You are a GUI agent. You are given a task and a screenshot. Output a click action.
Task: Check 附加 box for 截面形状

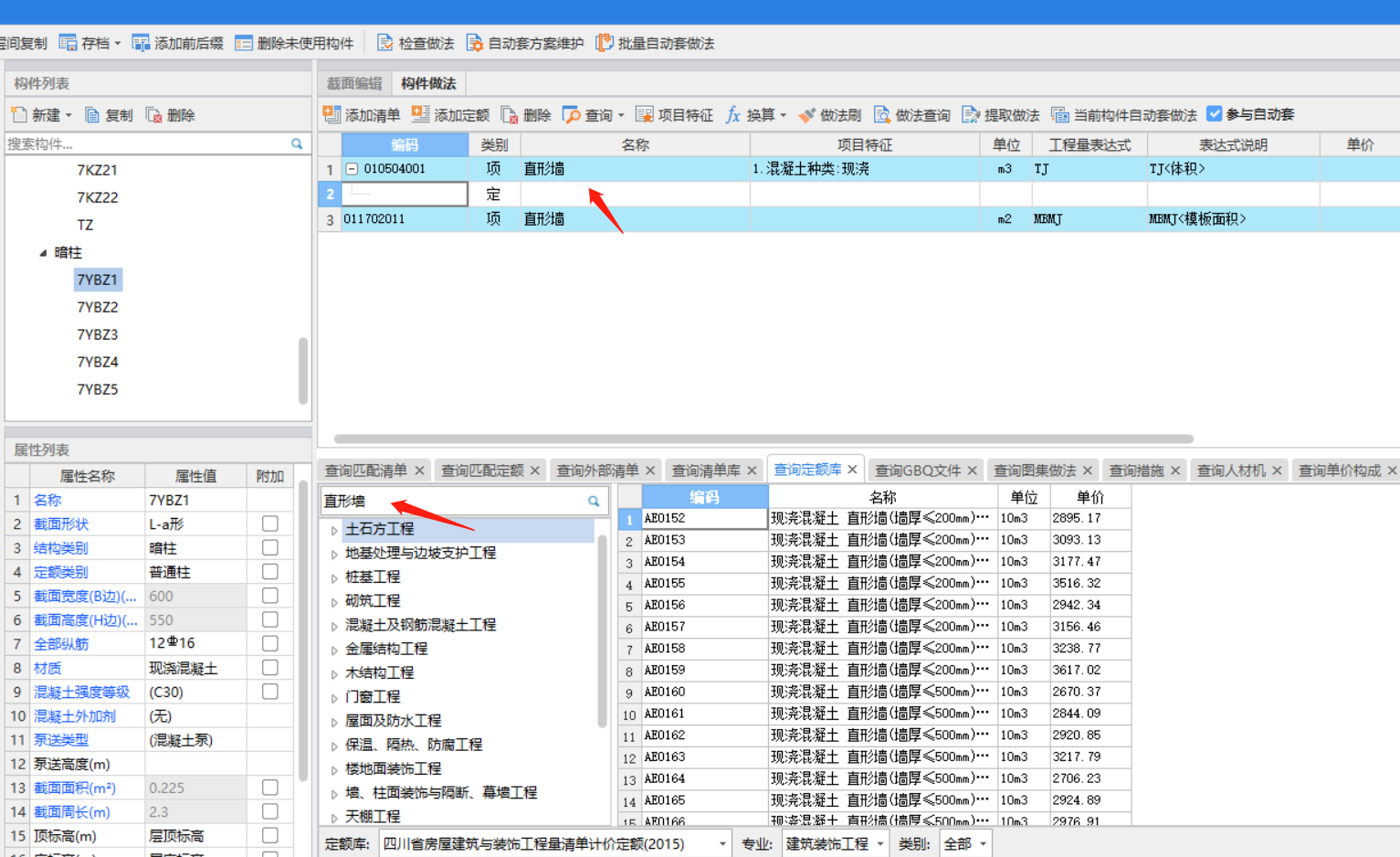coord(270,524)
